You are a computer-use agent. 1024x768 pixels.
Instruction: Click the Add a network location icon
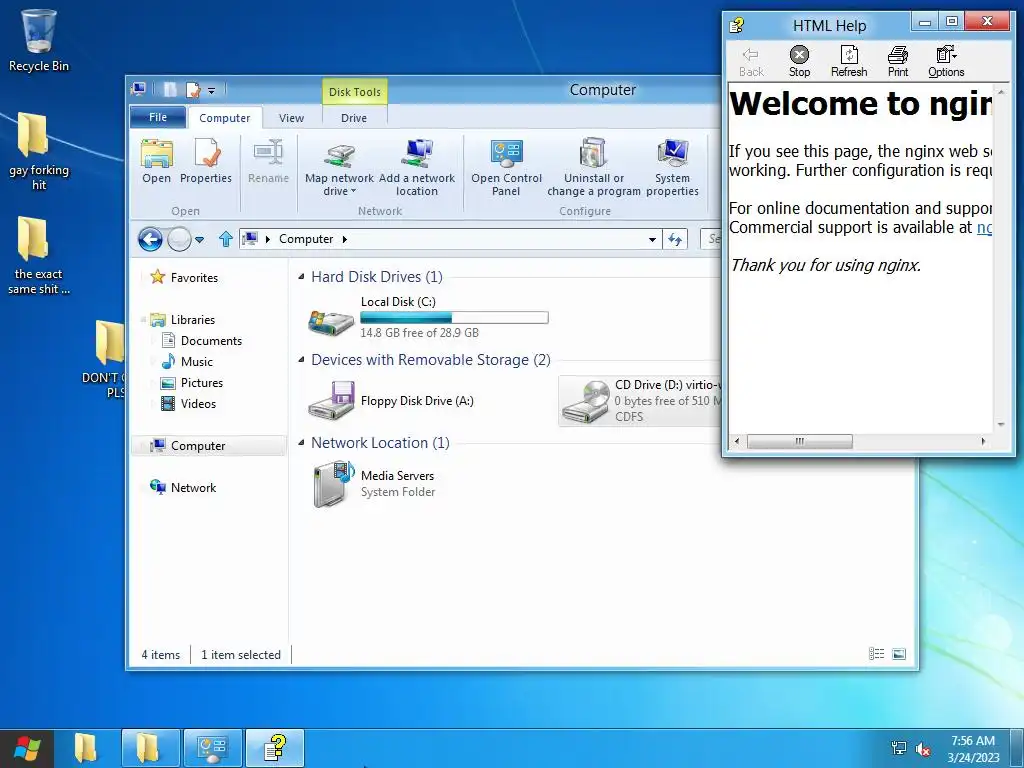click(417, 168)
